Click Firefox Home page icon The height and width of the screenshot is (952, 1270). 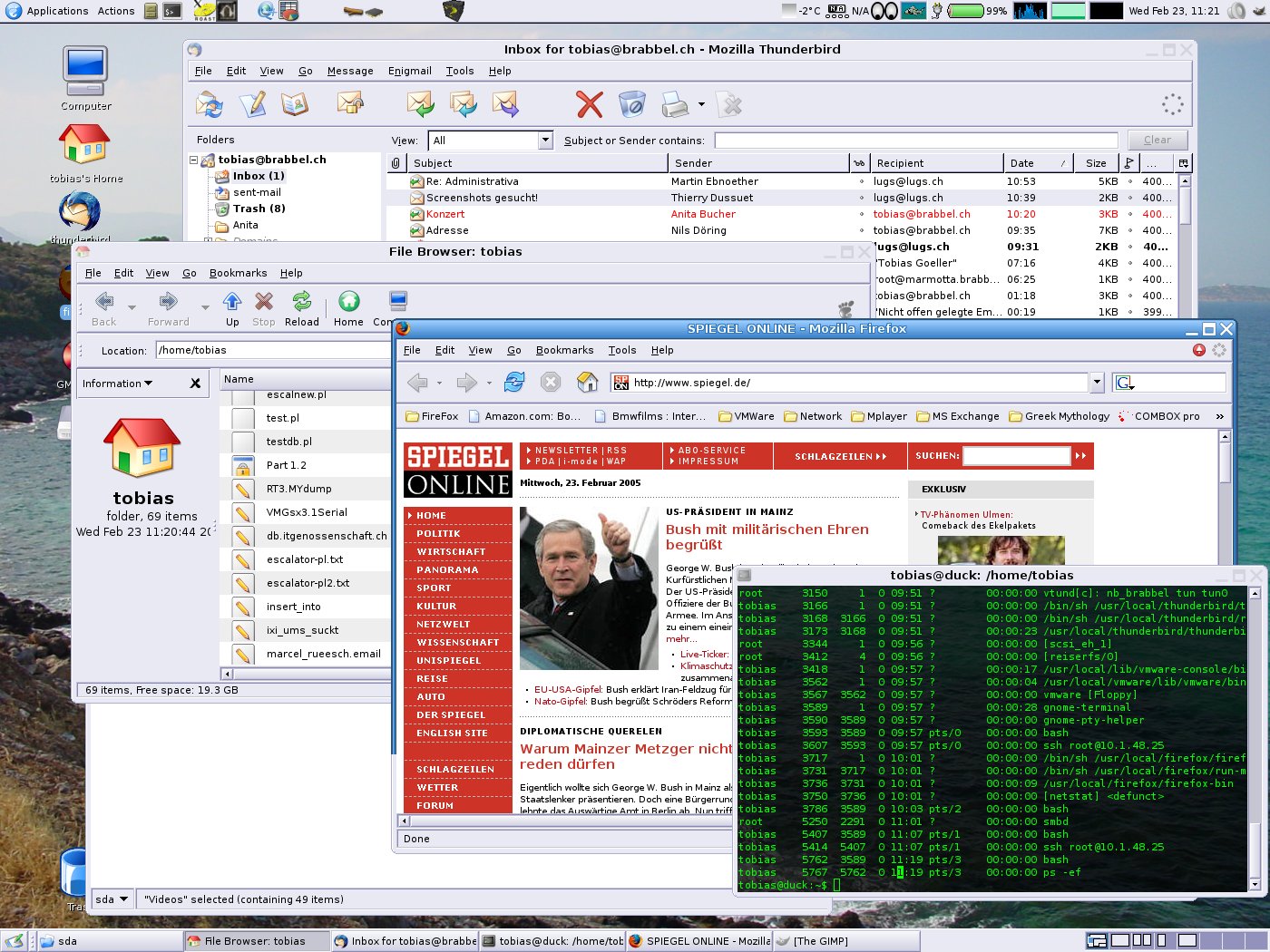[587, 383]
